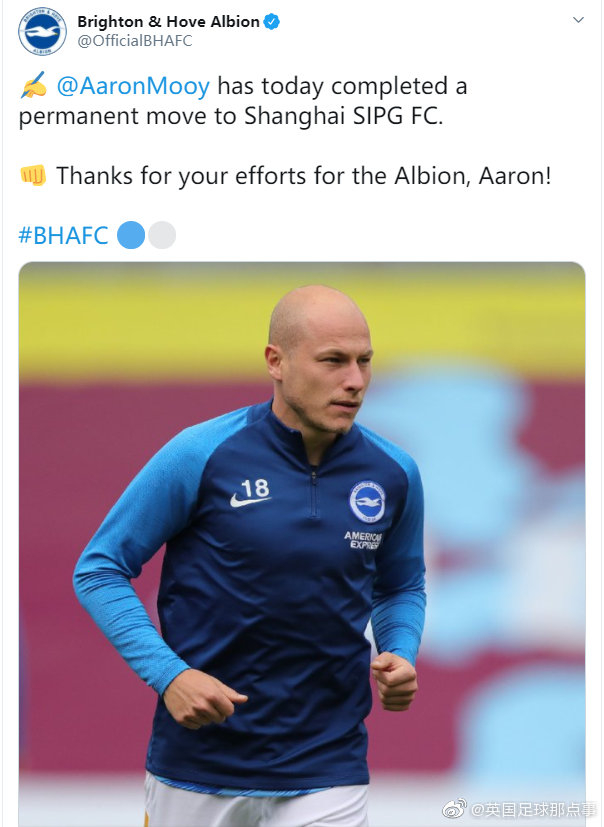Click the club crest on the player's shirt
The height and width of the screenshot is (827, 604).
pyautogui.click(x=367, y=501)
